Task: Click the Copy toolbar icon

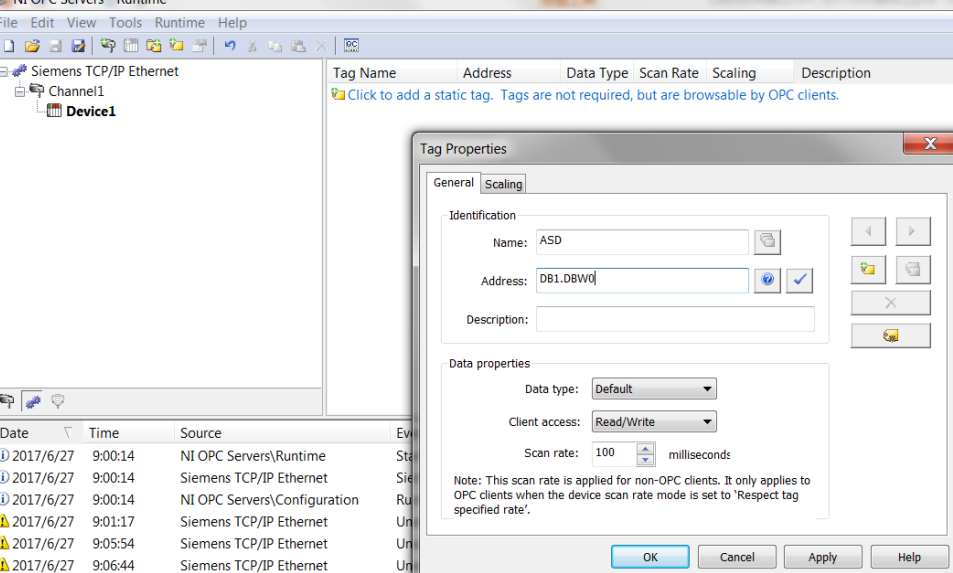Action: tap(275, 46)
